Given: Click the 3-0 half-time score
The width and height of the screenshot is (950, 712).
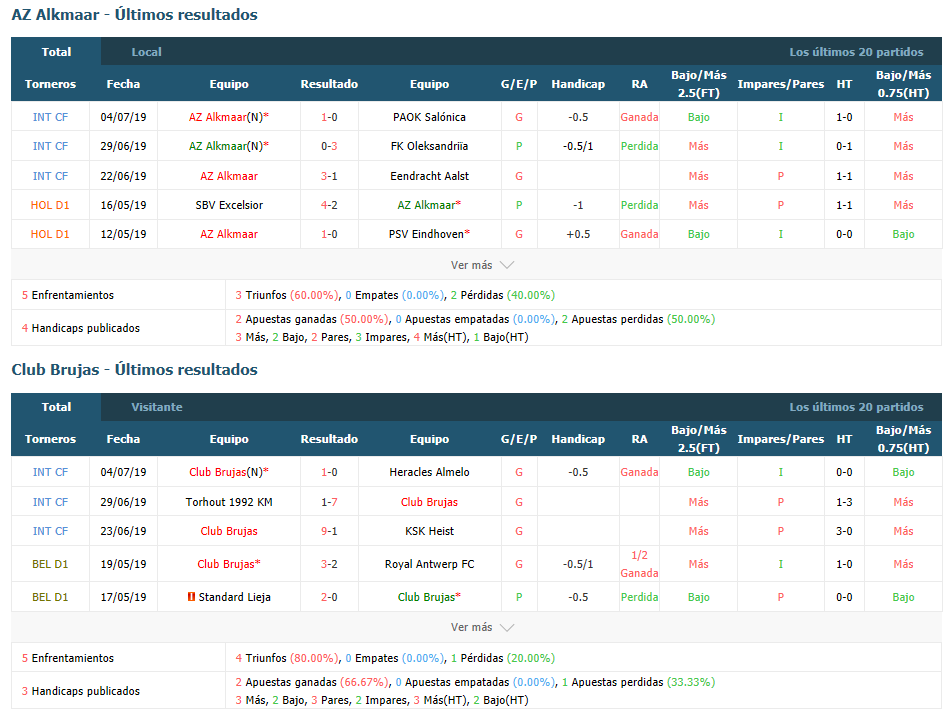Looking at the screenshot, I should coord(844,531).
